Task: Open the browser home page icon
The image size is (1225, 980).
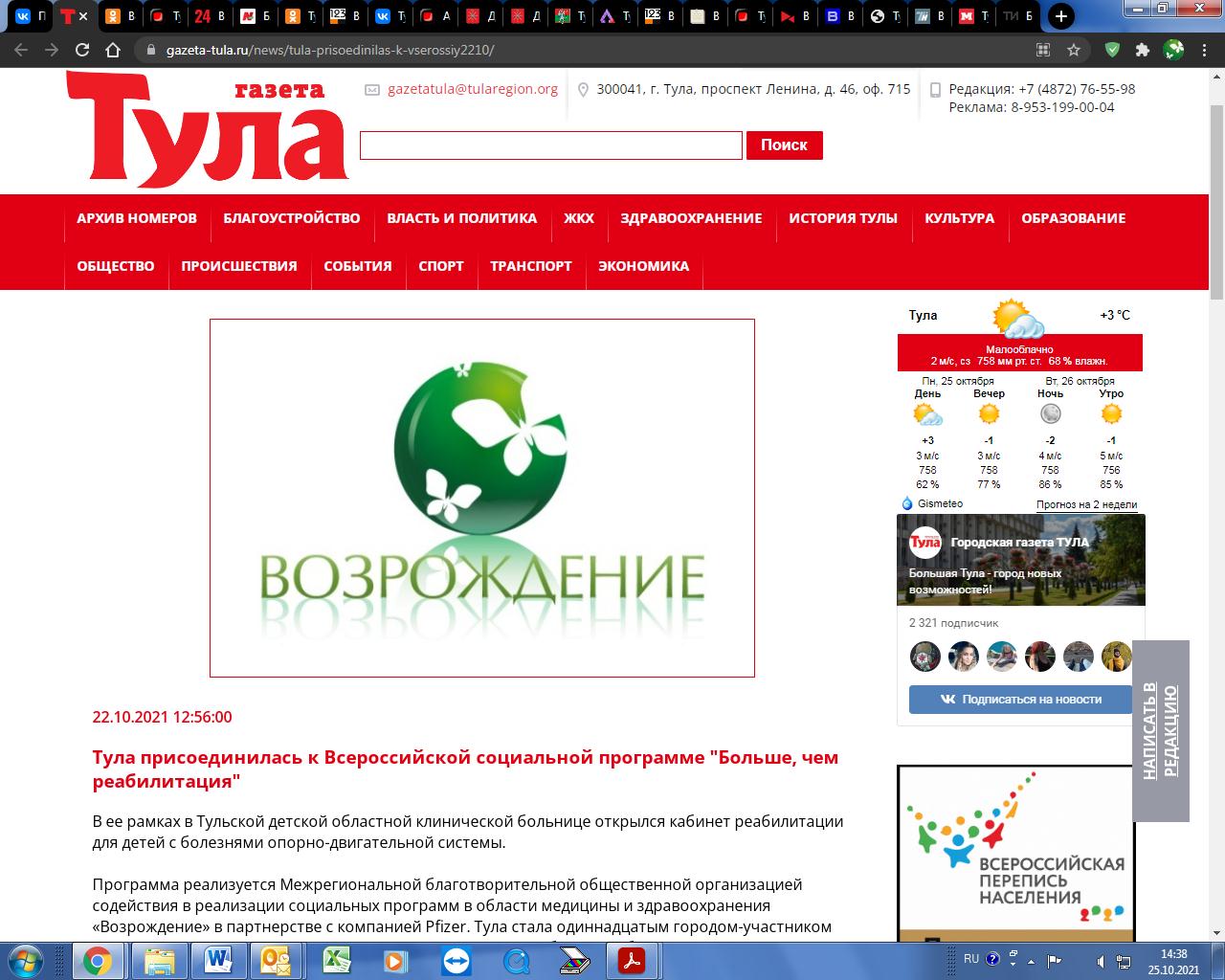Action: pyautogui.click(x=113, y=50)
